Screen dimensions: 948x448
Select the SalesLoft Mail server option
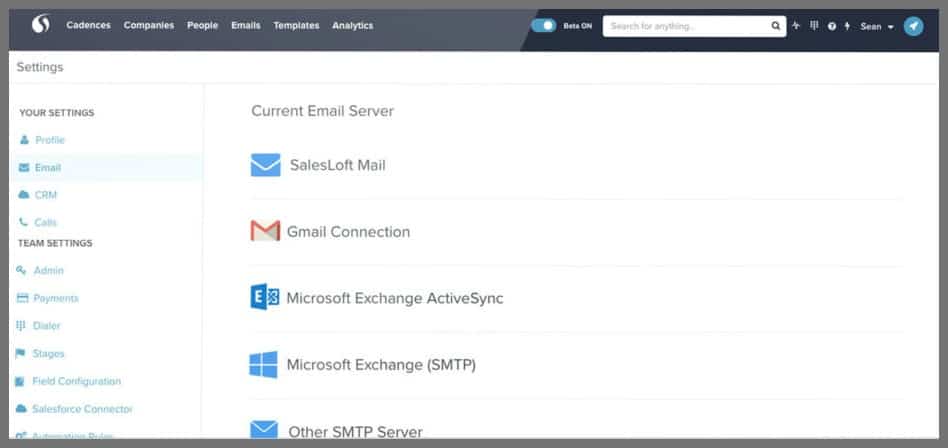pos(337,165)
